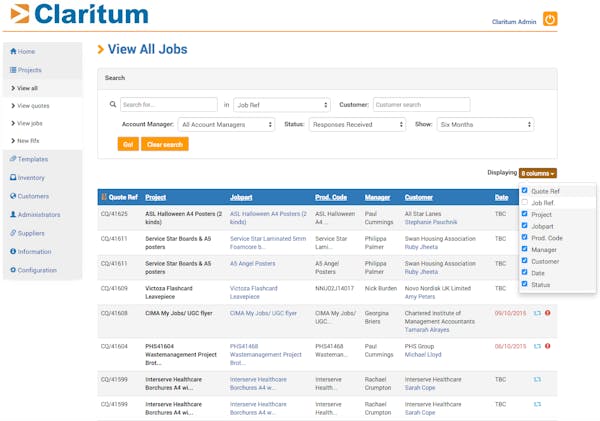Click refresh icon on first CQ/41599 row
The width and height of the screenshot is (600, 421).
[x=537, y=379]
